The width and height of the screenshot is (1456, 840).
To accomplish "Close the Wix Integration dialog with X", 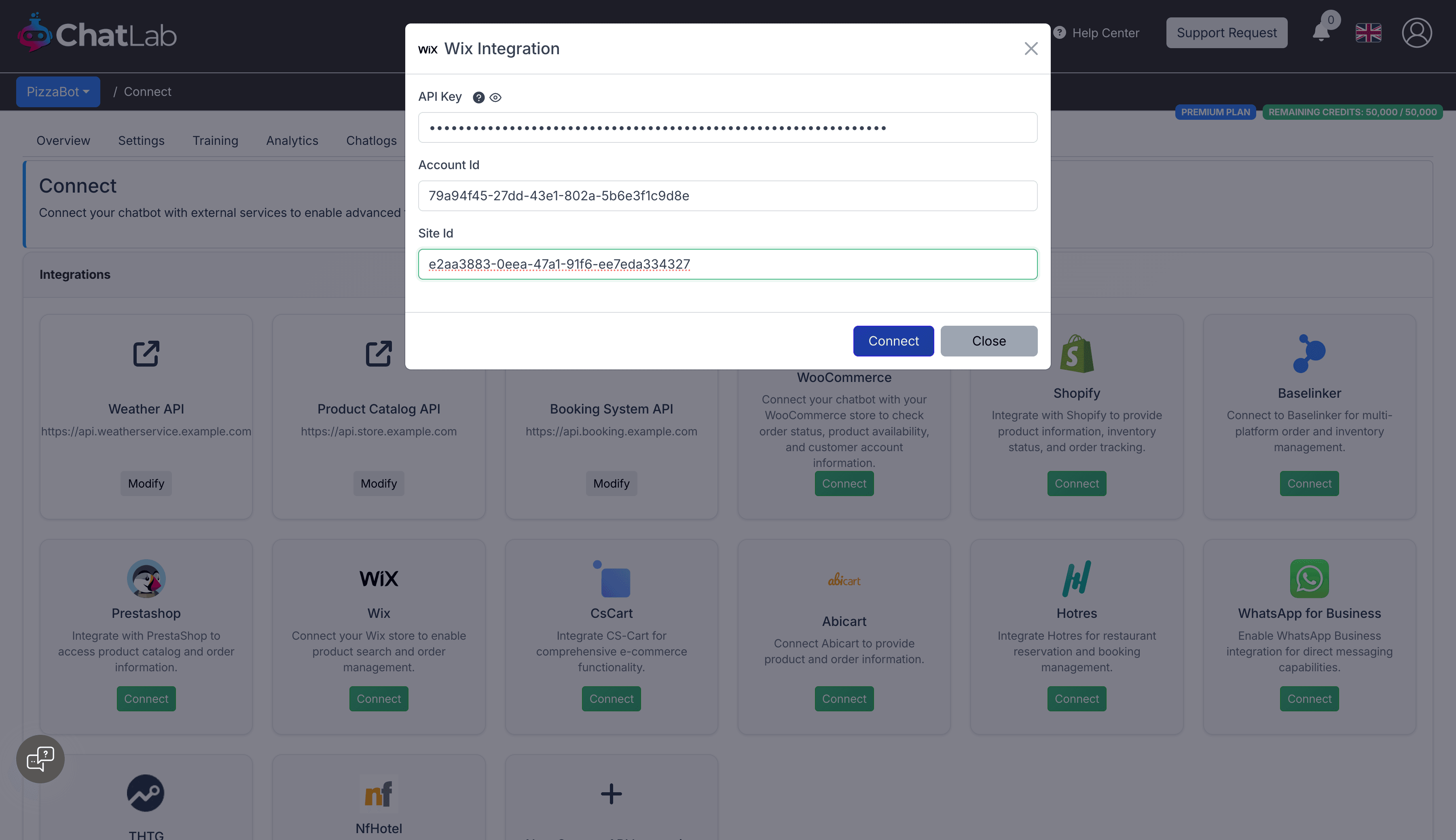I will 1031,49.
